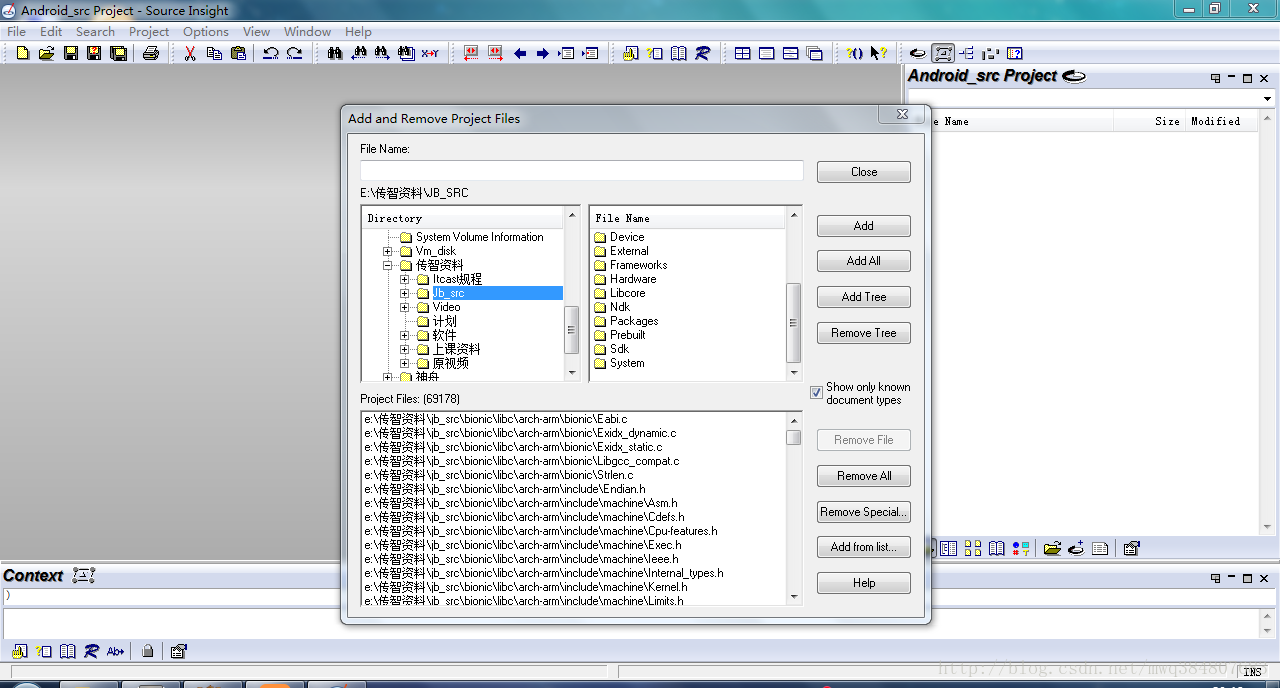Click the Paste clipboard icon
1280x688 pixels.
point(238,53)
